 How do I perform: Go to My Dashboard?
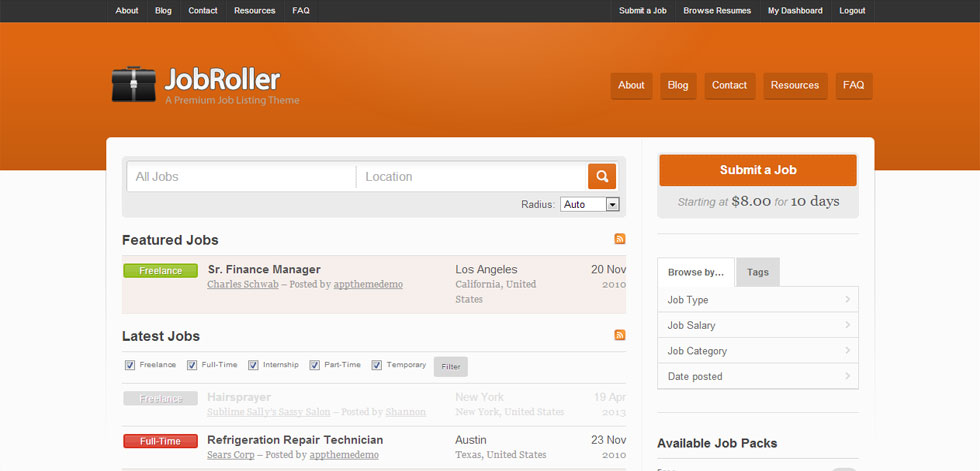795,11
